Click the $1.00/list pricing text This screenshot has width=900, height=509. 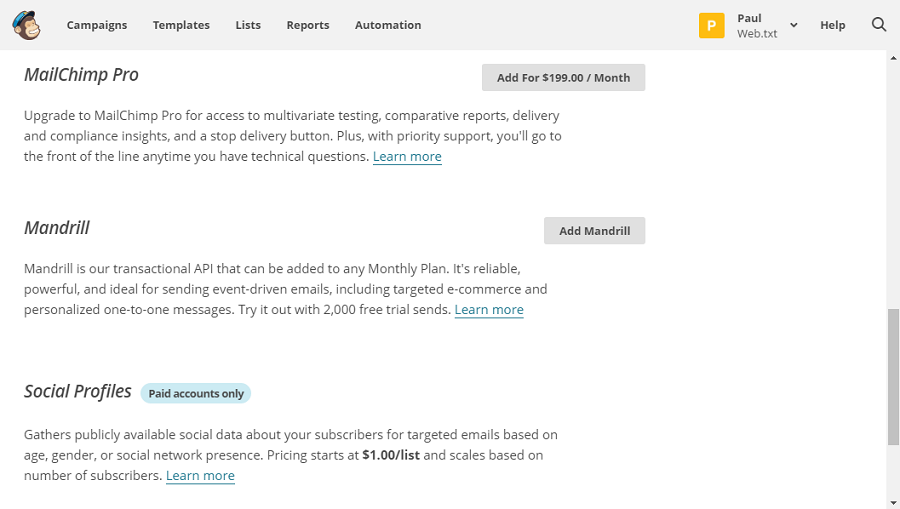tap(391, 455)
